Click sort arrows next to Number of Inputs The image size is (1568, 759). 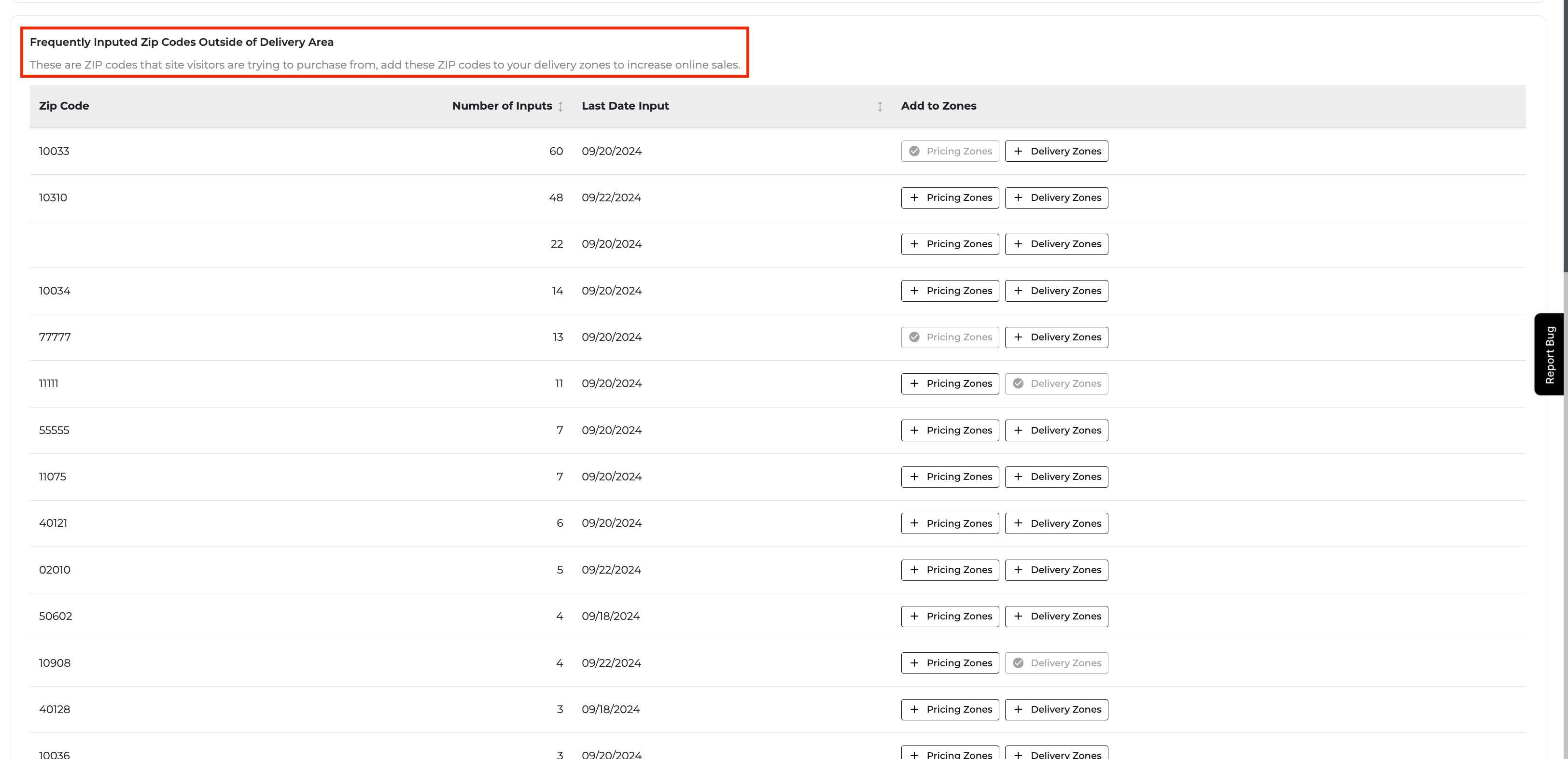[x=560, y=107]
